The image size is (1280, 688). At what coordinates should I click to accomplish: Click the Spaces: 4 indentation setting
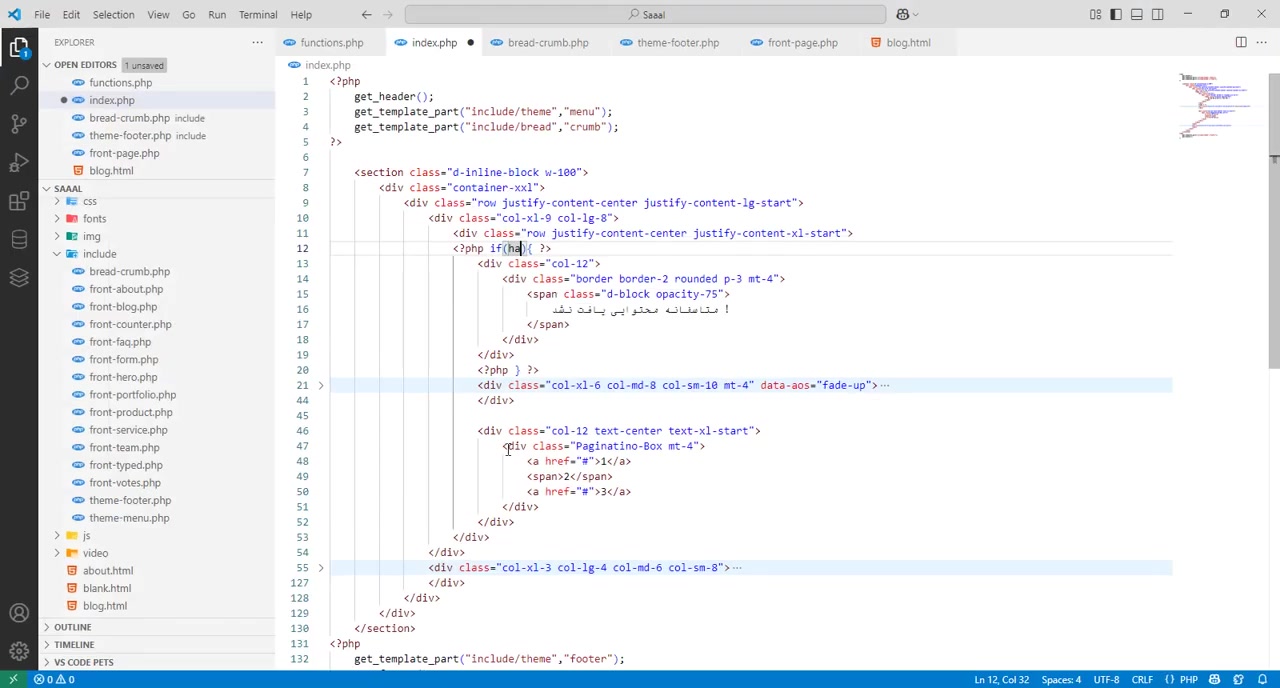[x=1060, y=680]
